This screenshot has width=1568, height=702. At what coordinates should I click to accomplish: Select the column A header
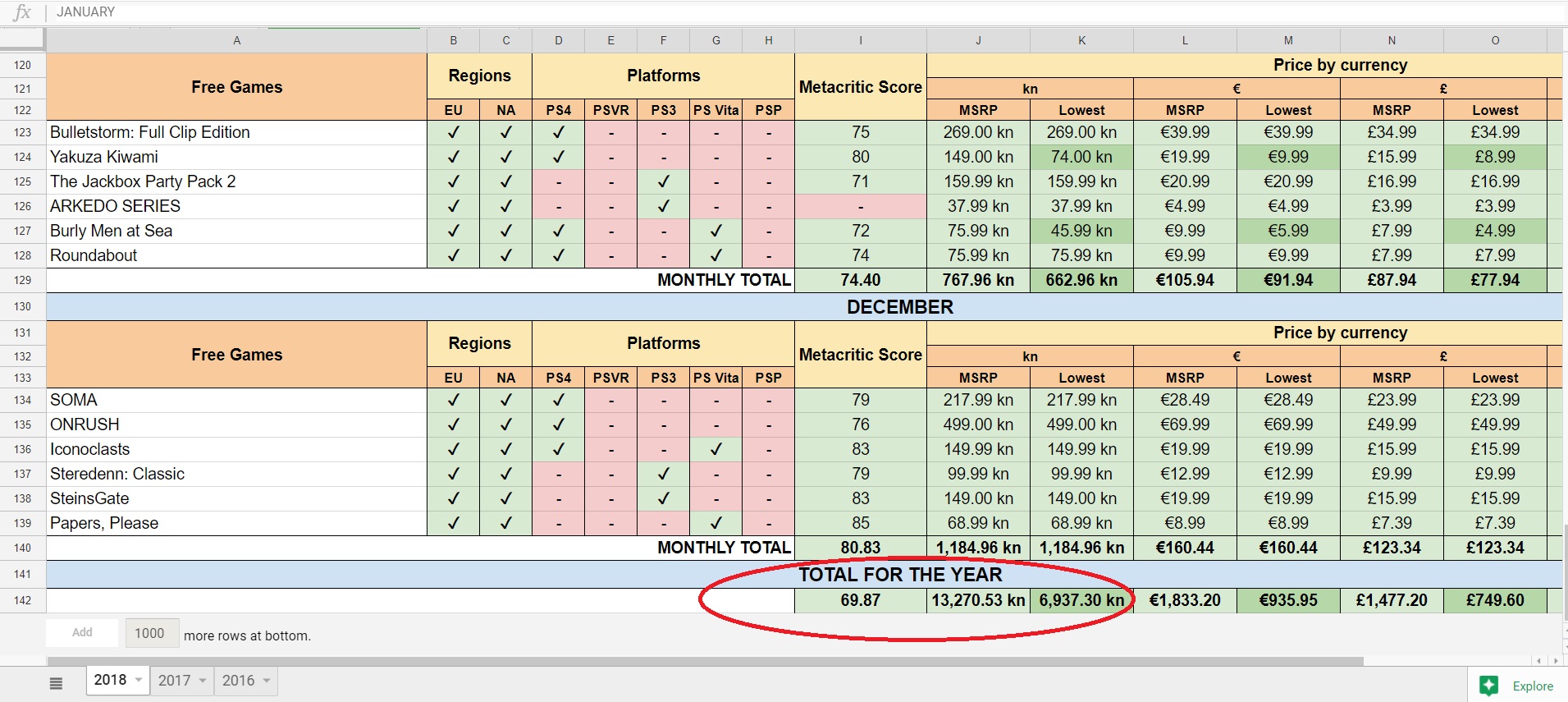coord(236,40)
